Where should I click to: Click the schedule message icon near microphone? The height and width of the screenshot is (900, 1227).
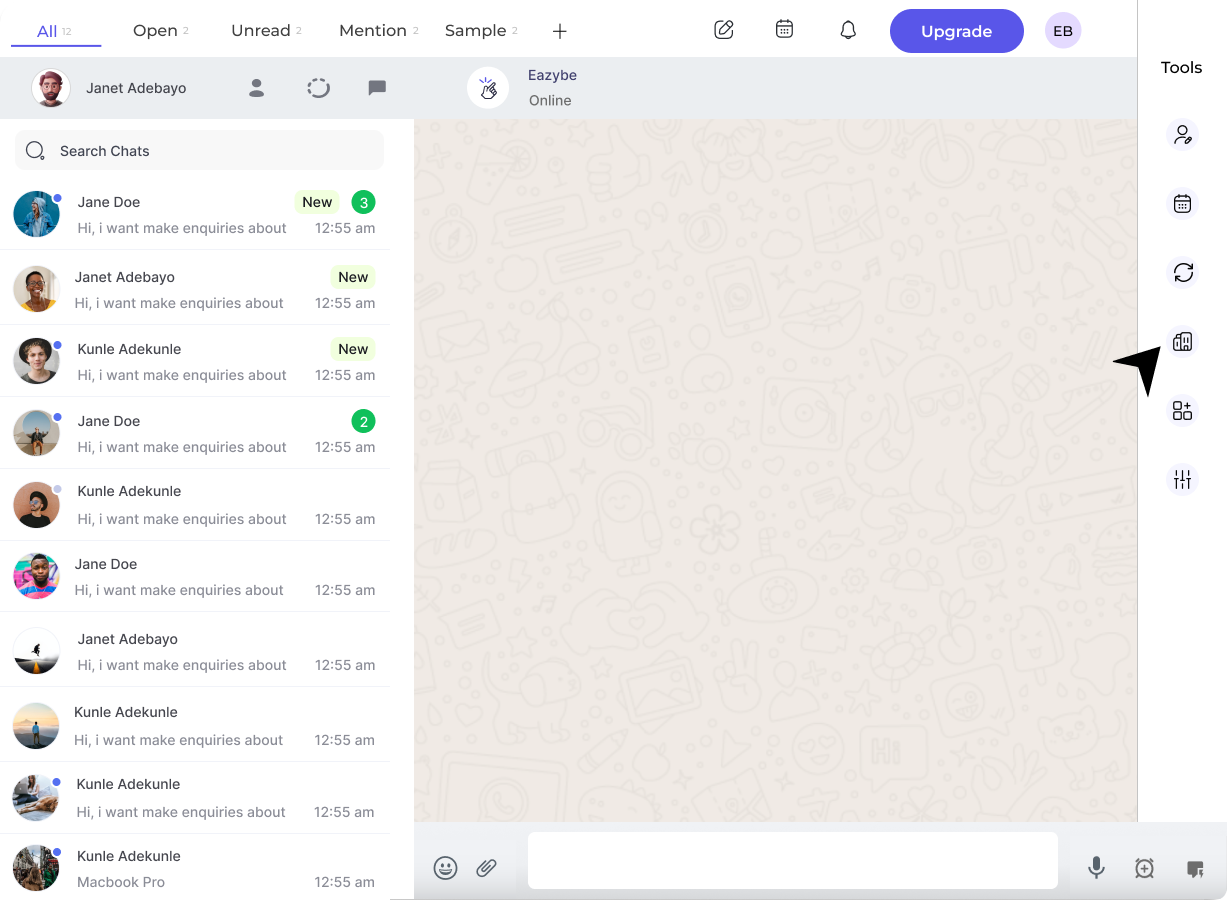point(1145,869)
